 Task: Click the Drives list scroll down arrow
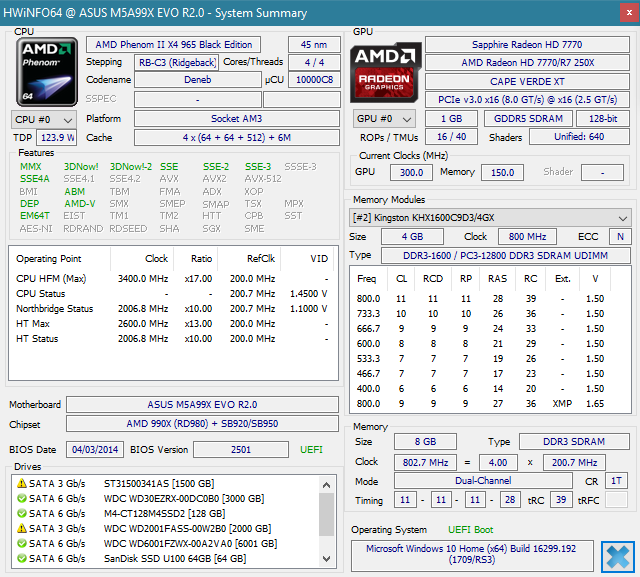(326, 559)
